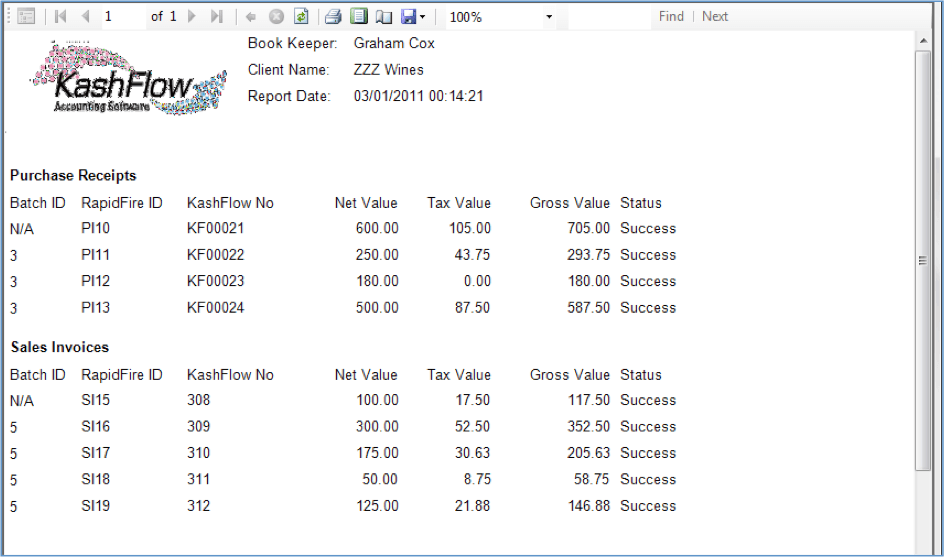Open page setup
The width and height of the screenshot is (944, 557).
(x=382, y=17)
